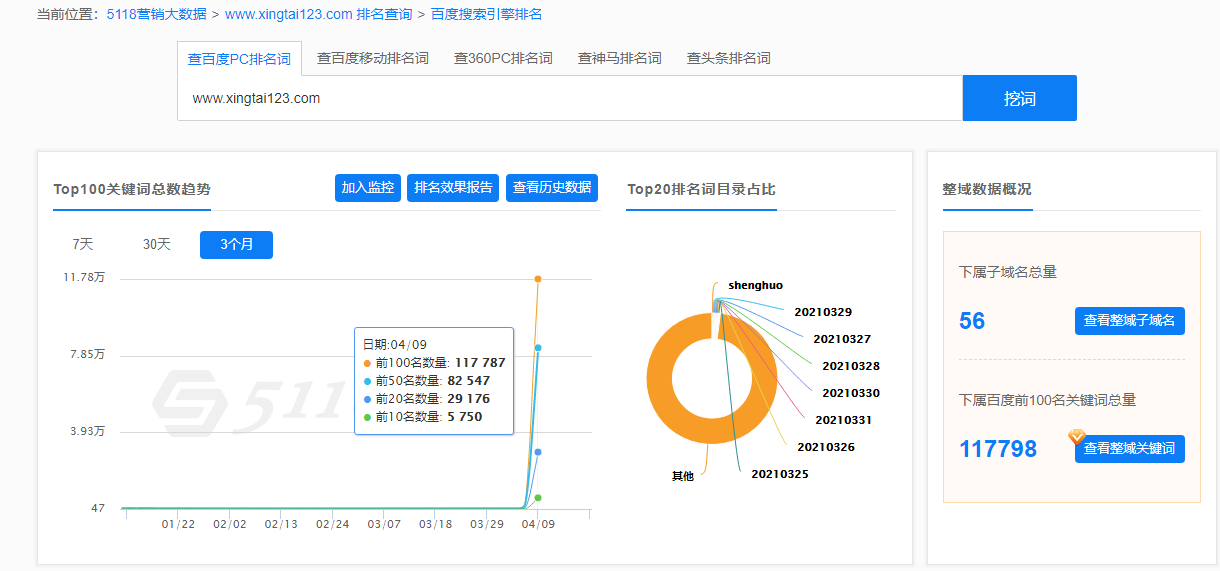Open the 百度搜索引擎排名 breadcrumb link
The image size is (1220, 571).
click(x=487, y=14)
